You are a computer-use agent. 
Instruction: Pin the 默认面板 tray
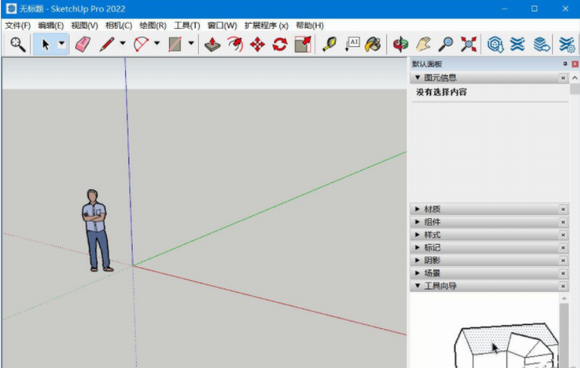(565, 64)
